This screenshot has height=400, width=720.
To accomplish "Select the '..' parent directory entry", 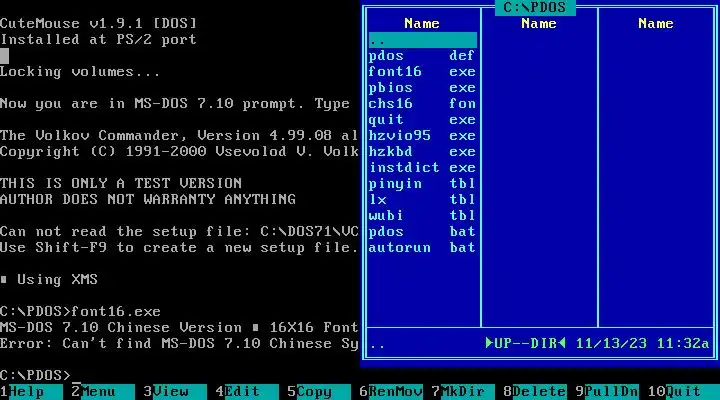I will point(422,40).
